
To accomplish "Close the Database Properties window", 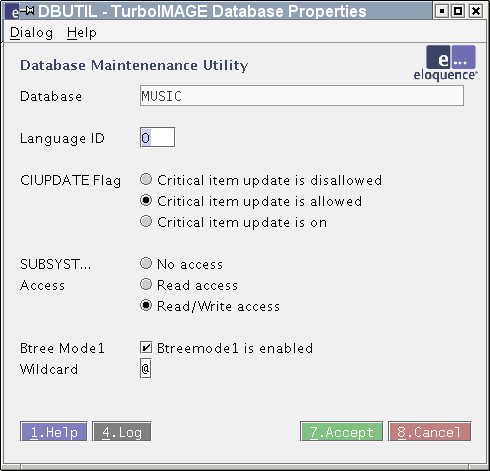I will pos(476,11).
